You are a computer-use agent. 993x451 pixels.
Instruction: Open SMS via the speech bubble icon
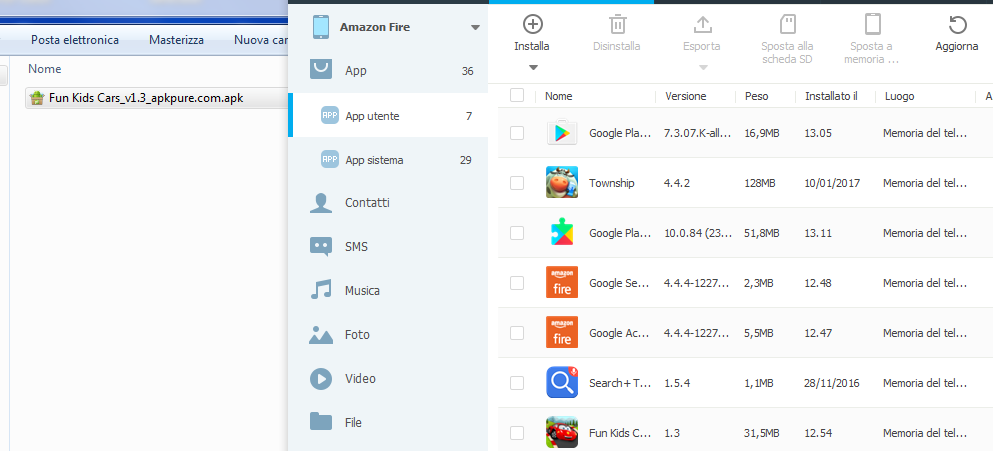tap(321, 246)
